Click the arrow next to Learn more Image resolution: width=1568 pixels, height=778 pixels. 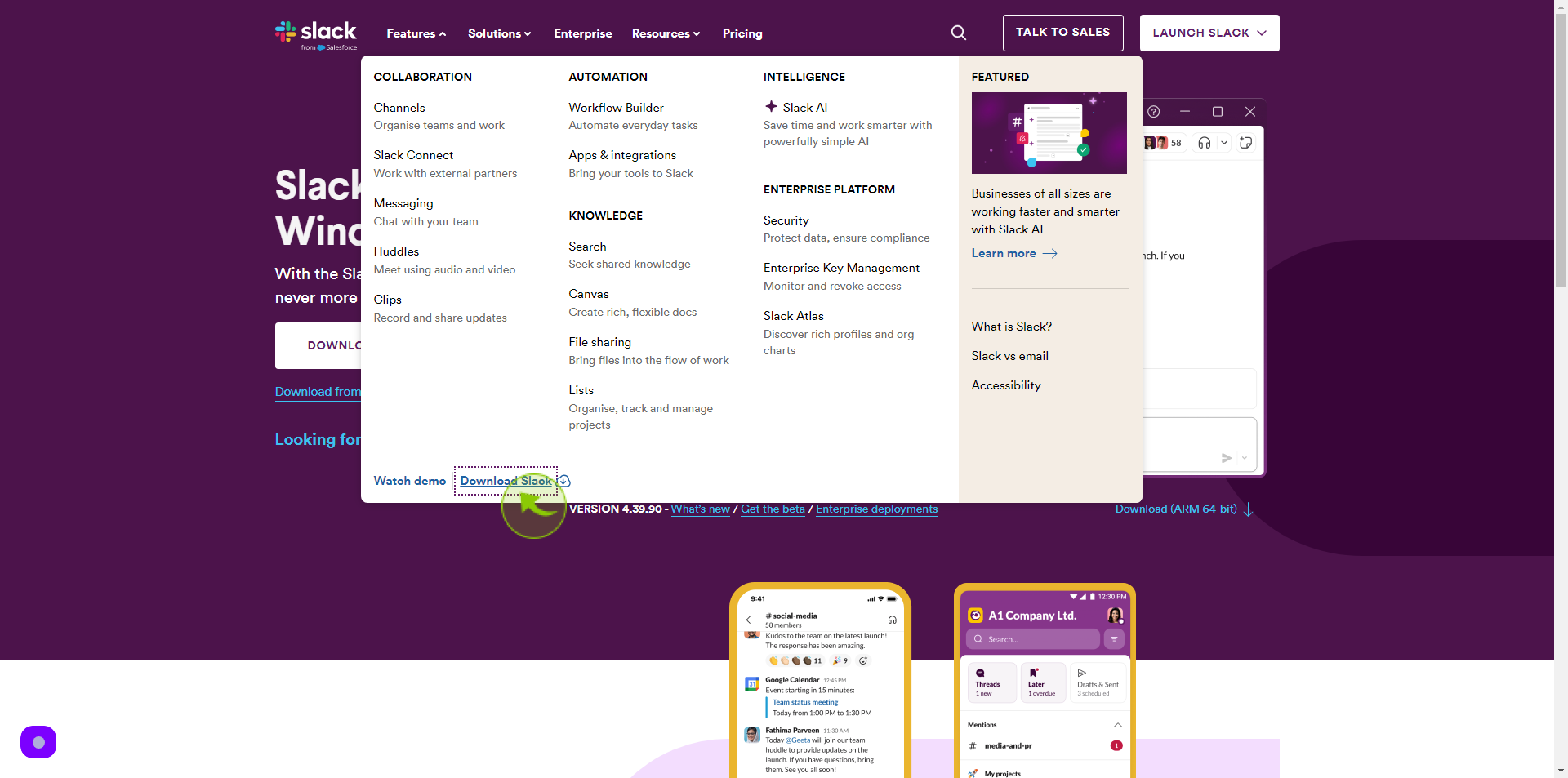pyautogui.click(x=1050, y=254)
